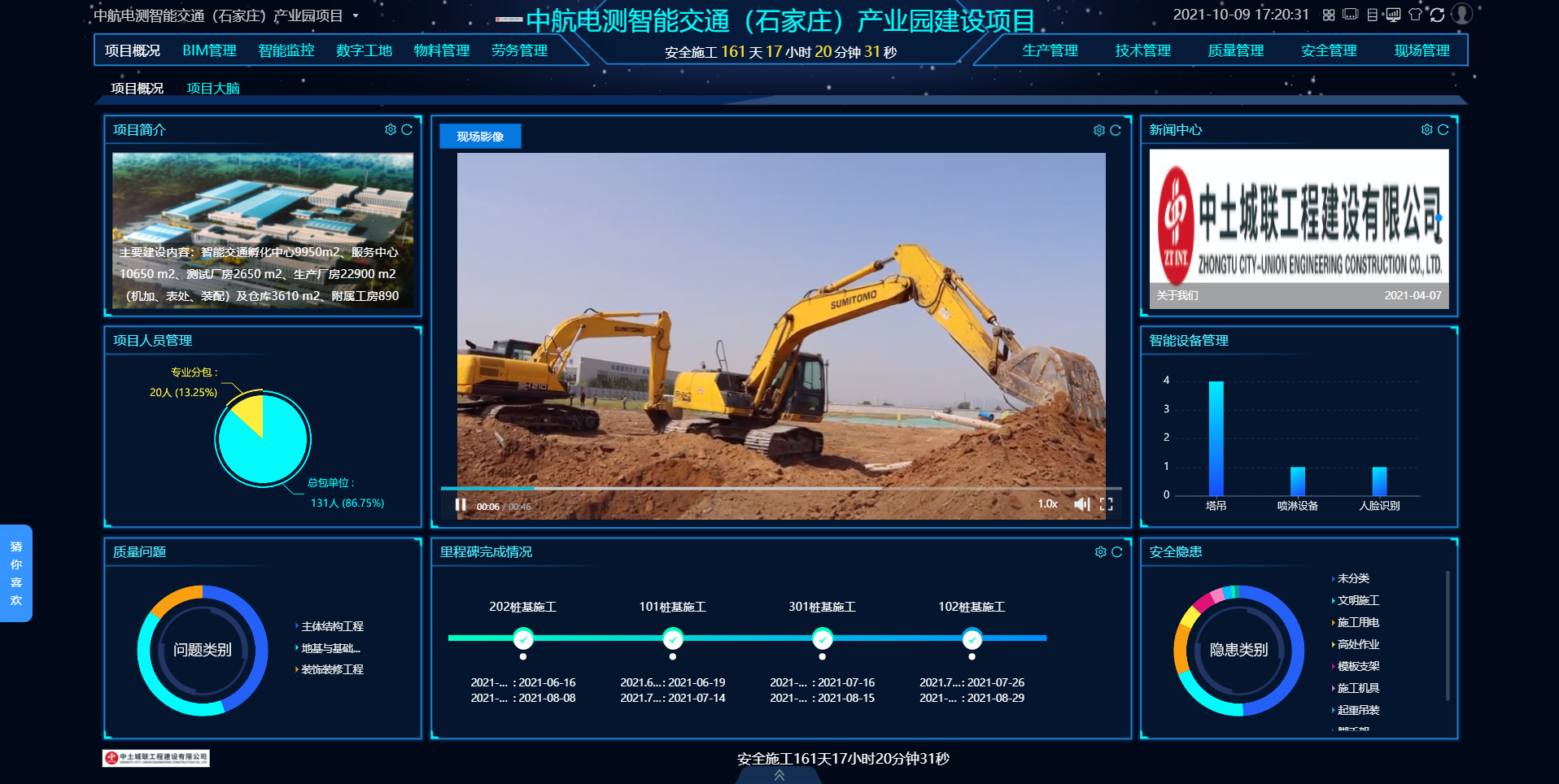The height and width of the screenshot is (784, 1559).
Task: Open the BIM管理 menu
Action: point(209,50)
